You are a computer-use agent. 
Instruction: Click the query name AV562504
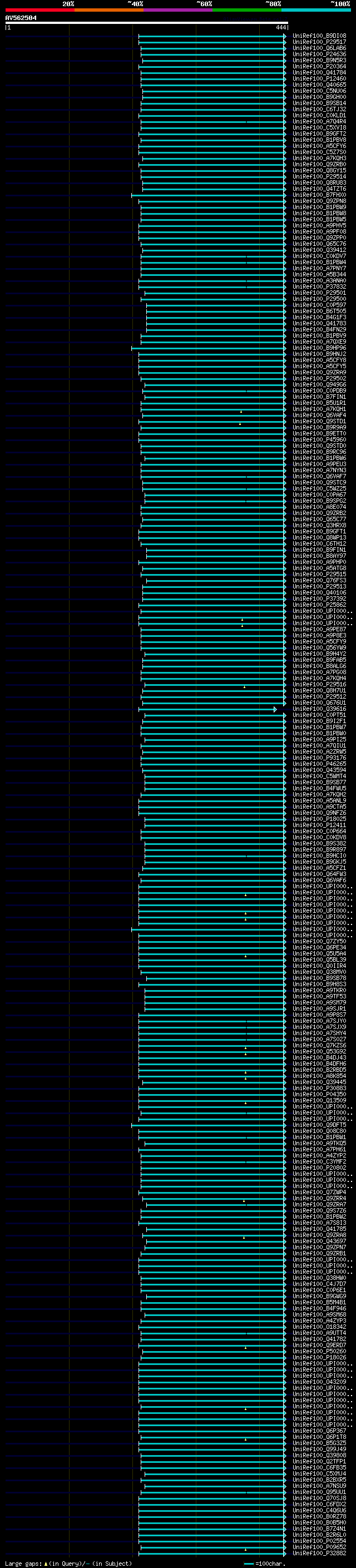[x=21, y=18]
